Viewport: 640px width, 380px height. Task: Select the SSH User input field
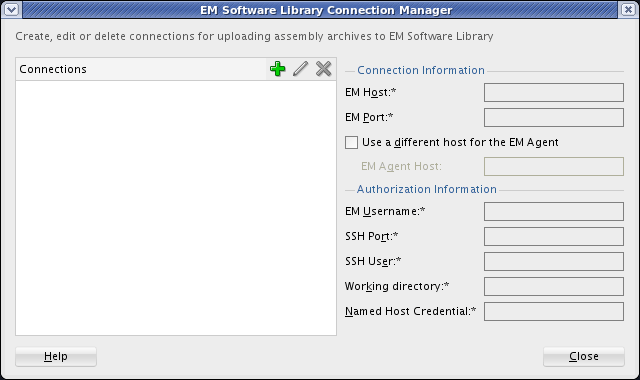click(x=554, y=262)
